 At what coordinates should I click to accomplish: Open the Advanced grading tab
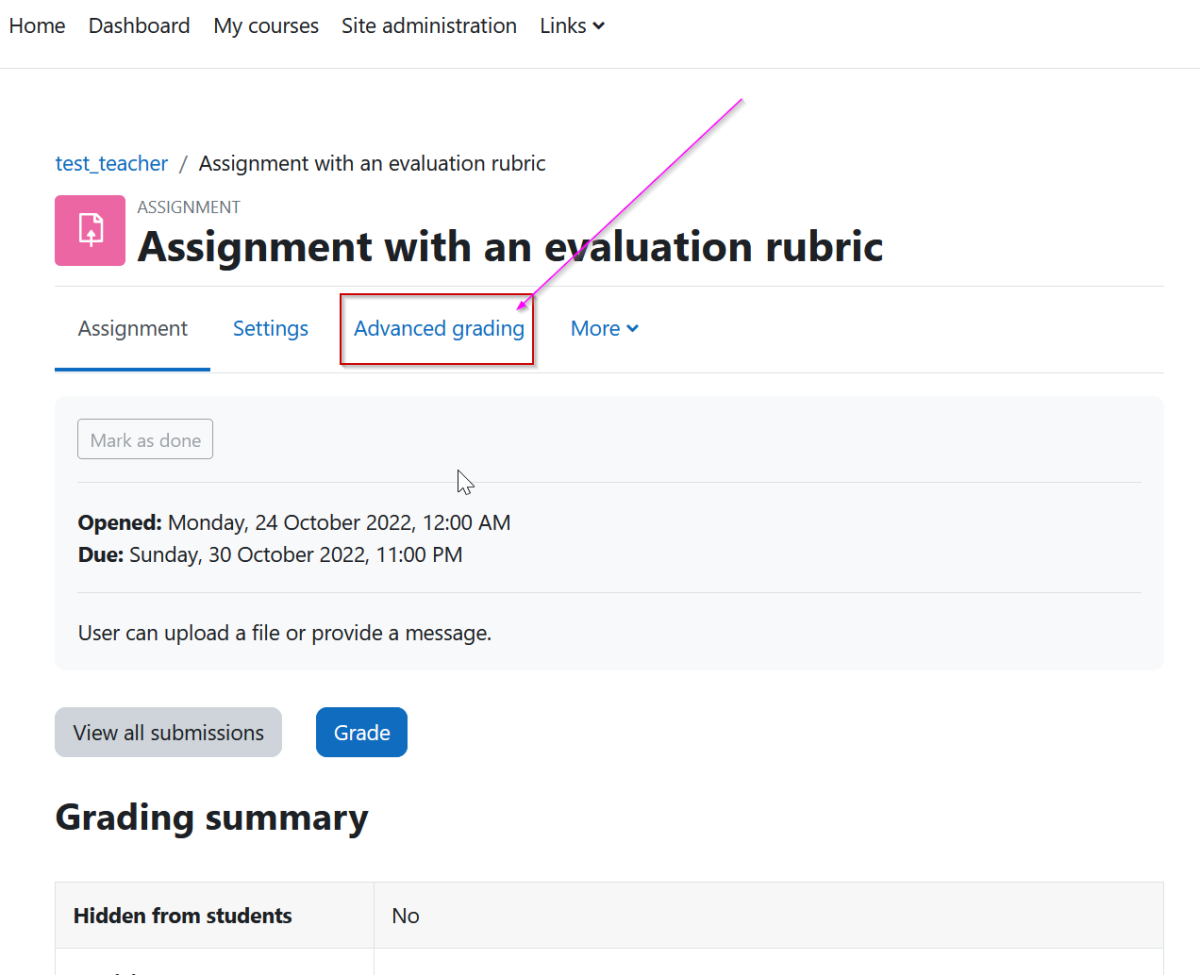coord(438,328)
